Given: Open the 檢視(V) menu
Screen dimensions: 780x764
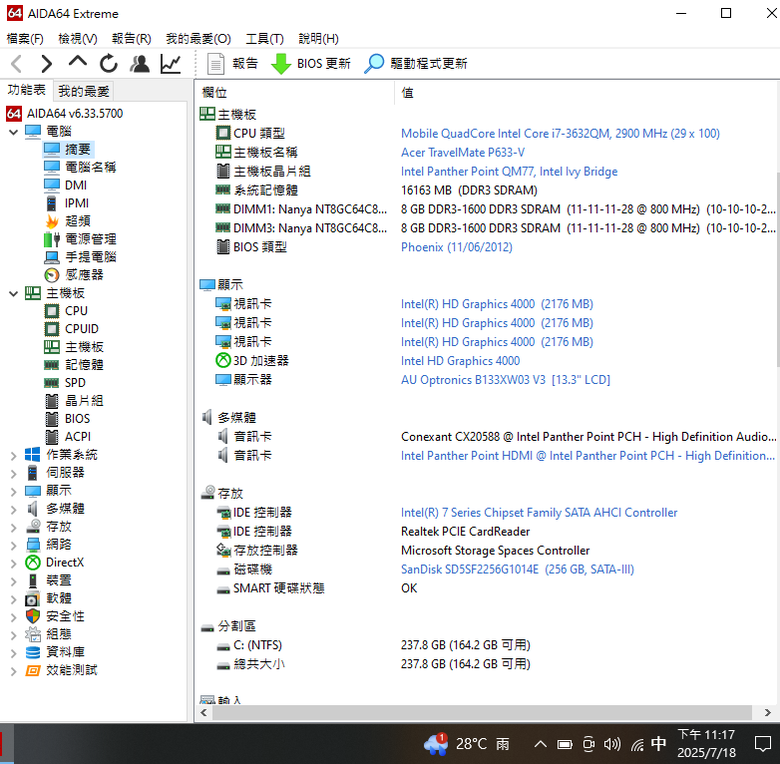Looking at the screenshot, I should coord(78,38).
